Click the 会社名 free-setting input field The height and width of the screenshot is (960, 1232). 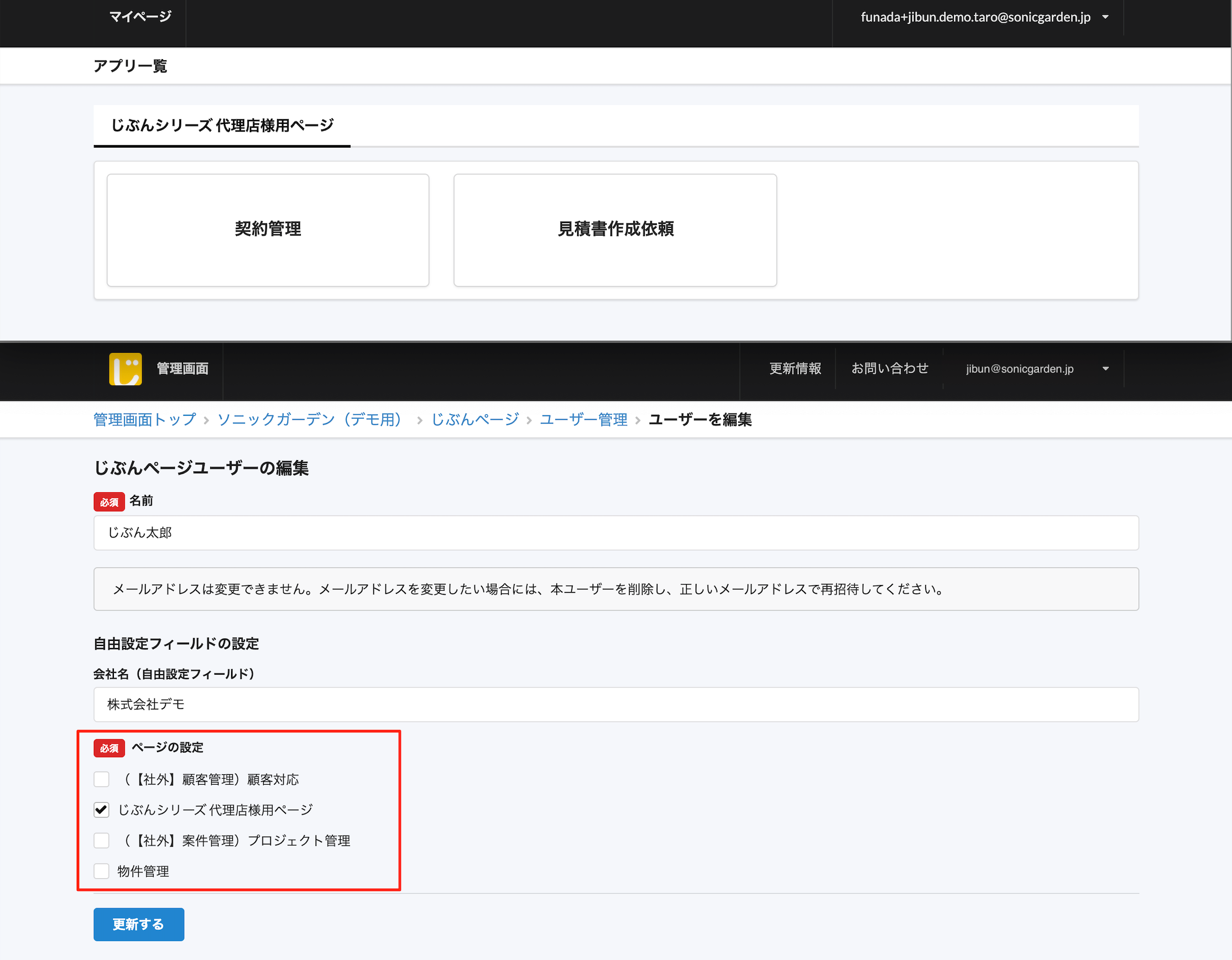coord(615,705)
